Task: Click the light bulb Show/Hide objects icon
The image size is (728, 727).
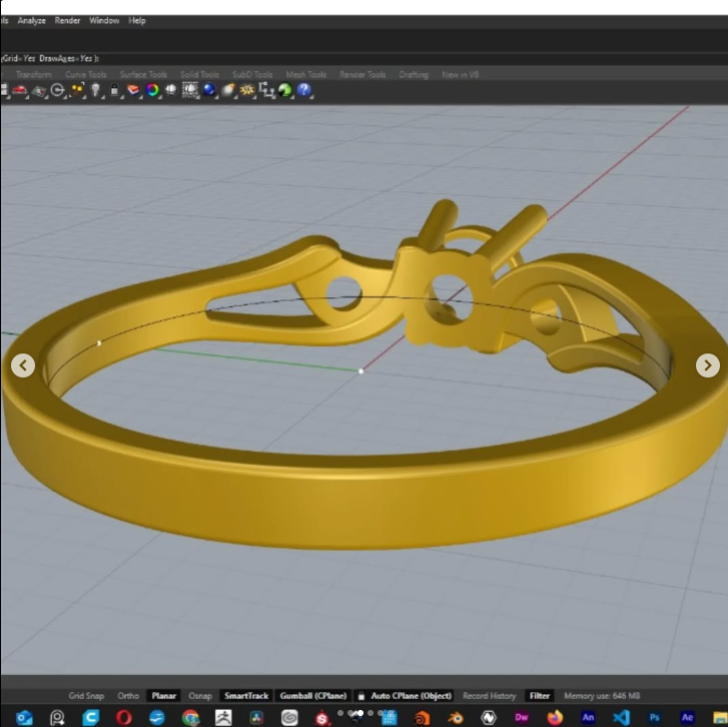Action: tap(96, 90)
